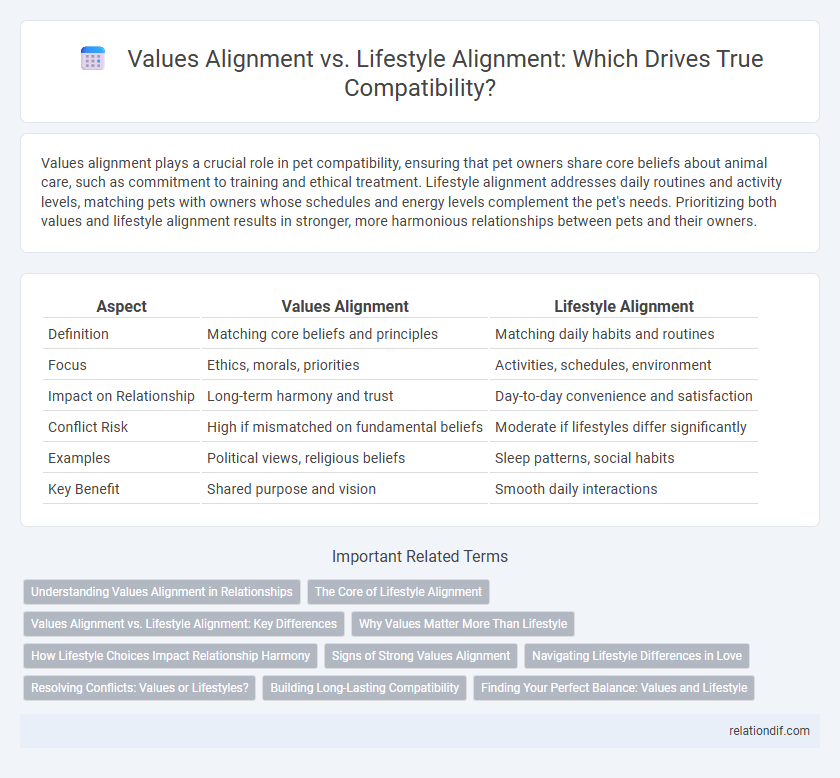Screen dimensions: 840x778
Task: Open 'Resolving Conflicts: Values or Lifestyles?' tag
Action: 140,688
